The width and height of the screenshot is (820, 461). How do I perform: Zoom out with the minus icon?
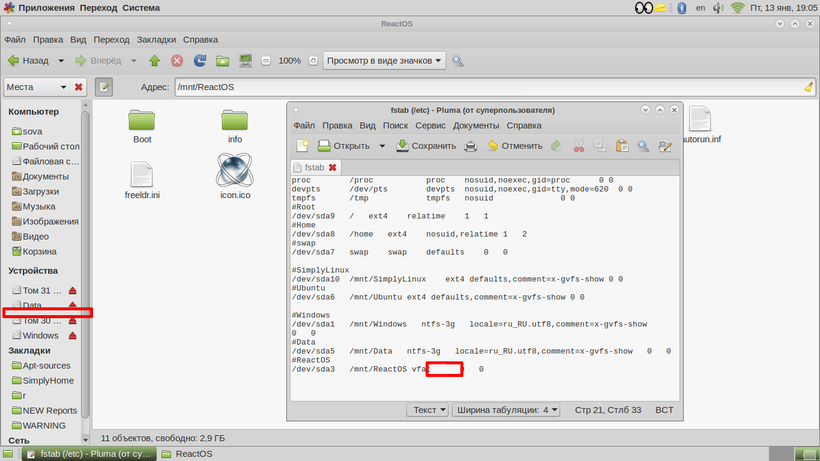266,61
